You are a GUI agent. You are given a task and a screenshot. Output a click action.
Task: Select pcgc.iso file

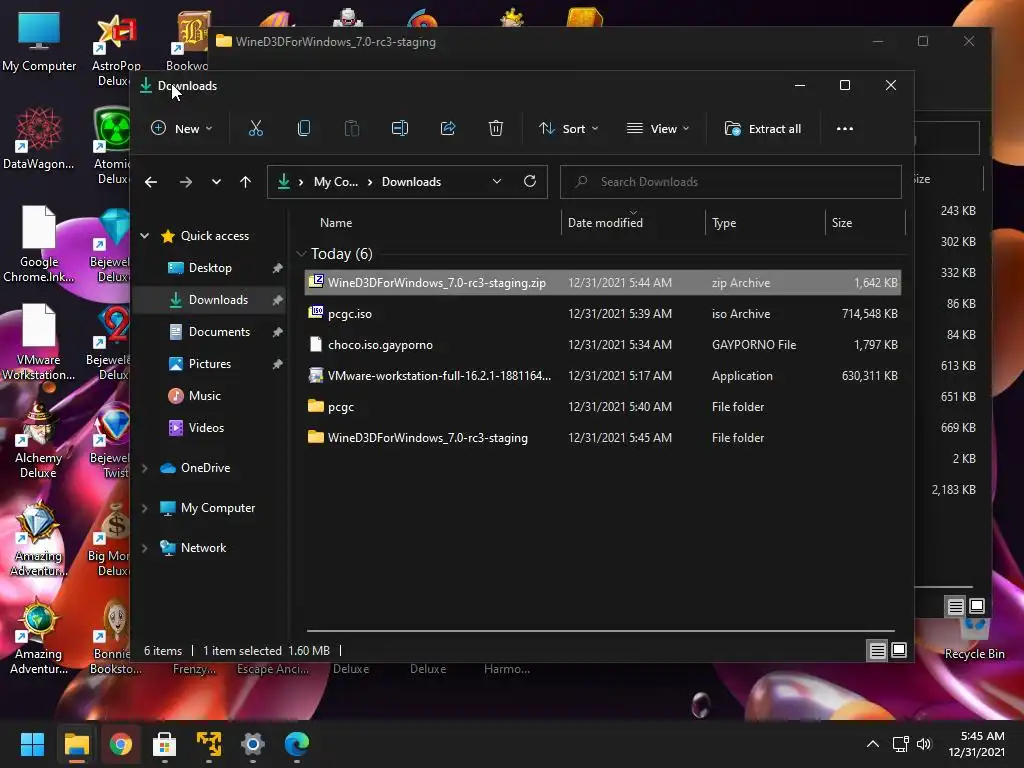point(603,314)
